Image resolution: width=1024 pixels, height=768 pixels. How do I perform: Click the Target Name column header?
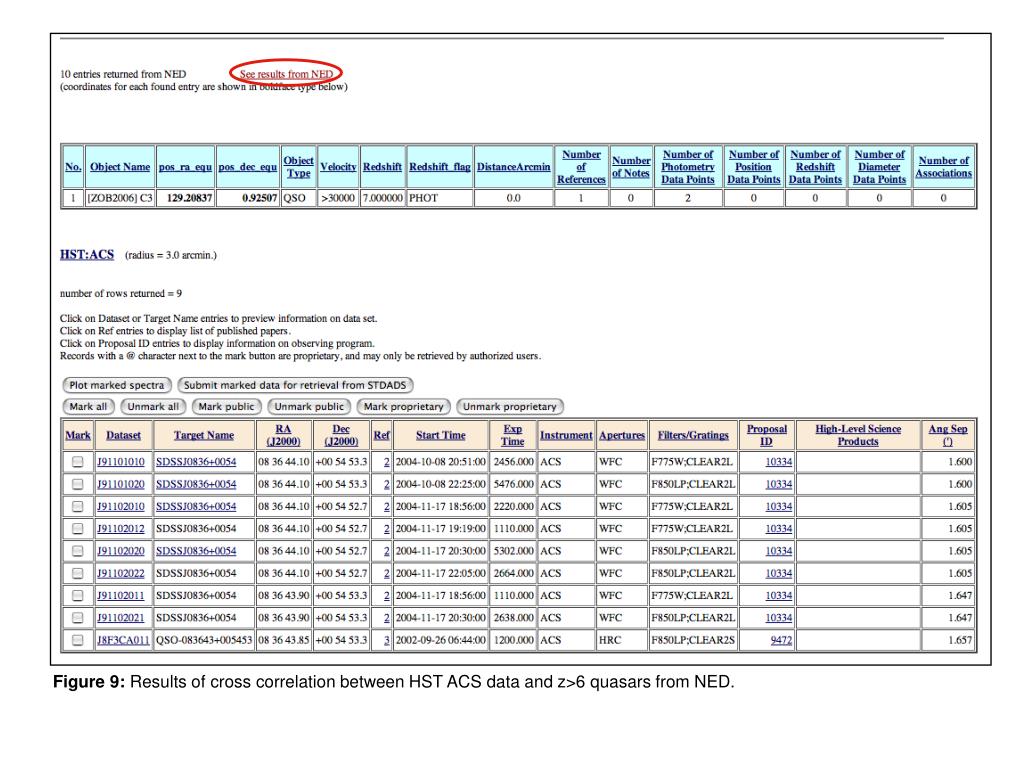pos(204,436)
